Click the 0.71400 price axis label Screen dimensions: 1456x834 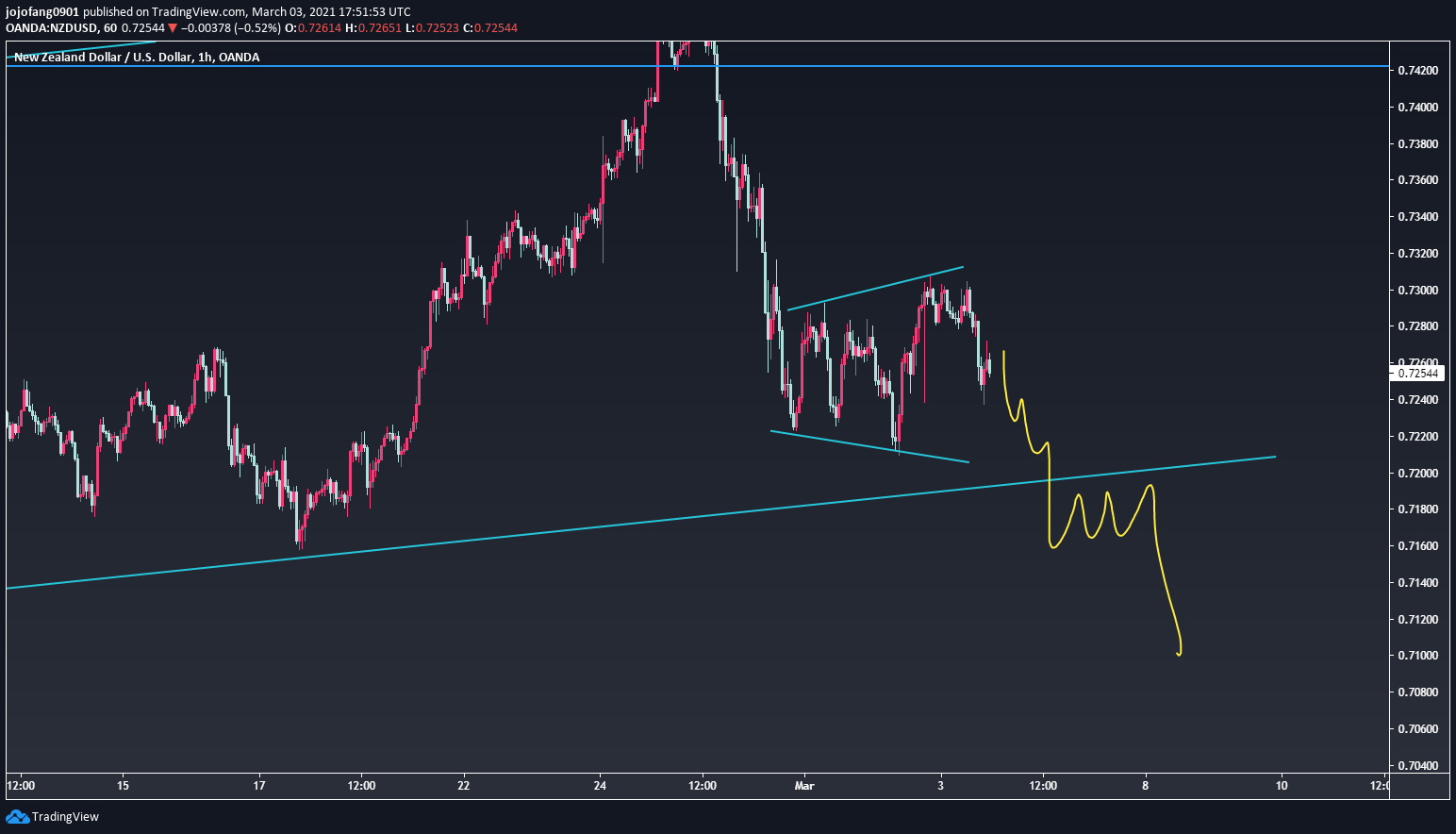point(1417,583)
